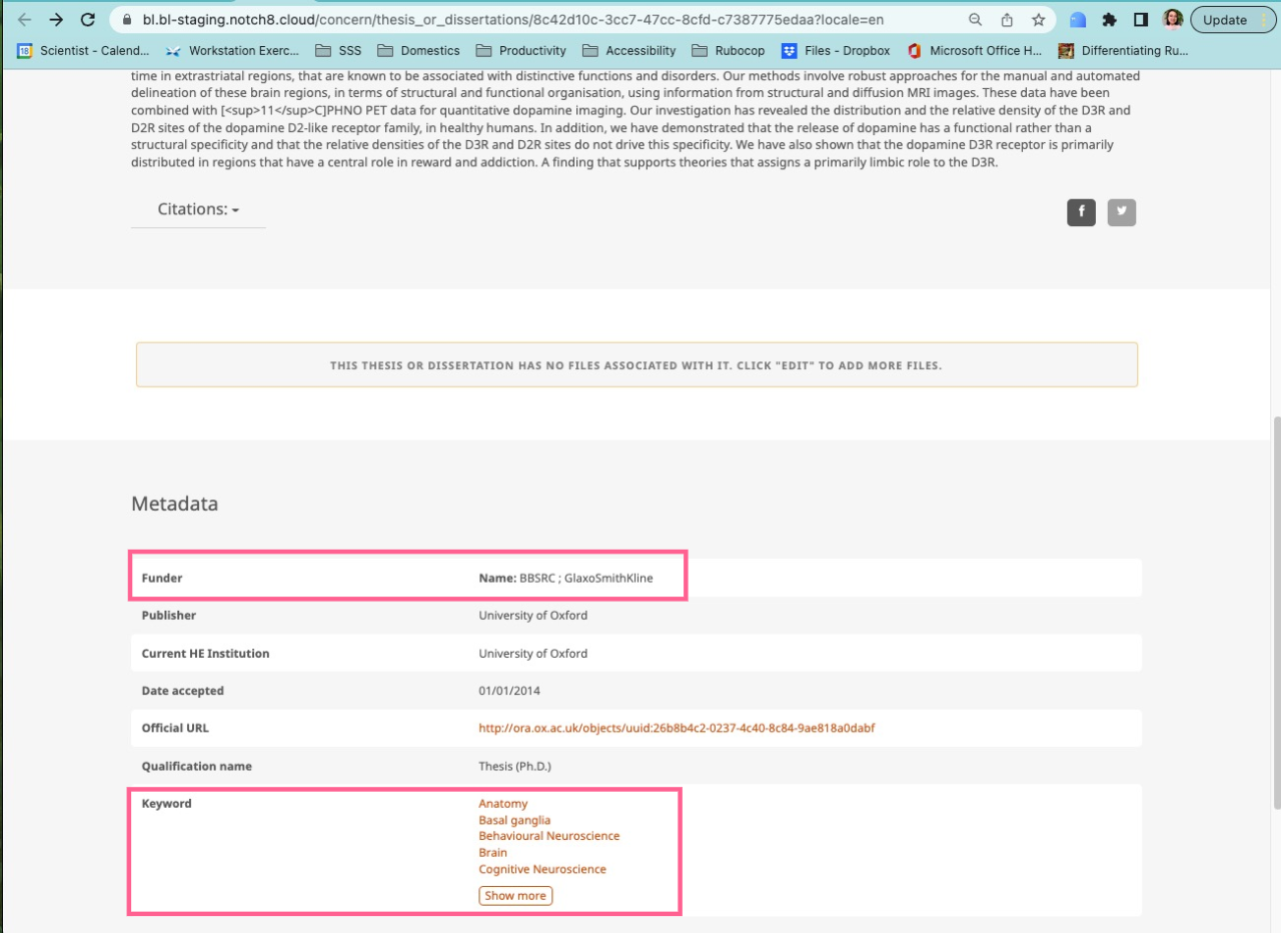
Task: Open the Productivity bookmarks folder
Action: [x=526, y=50]
